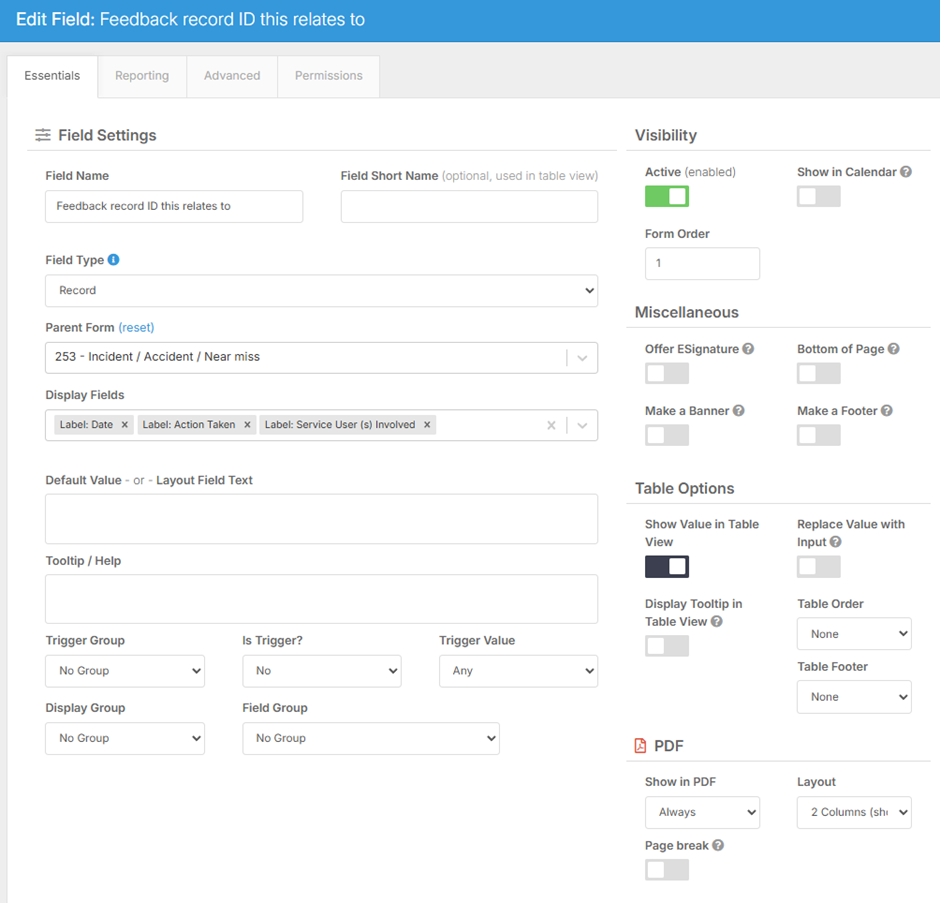940x903 pixels.
Task: Remove the 'Label: Date' tag
Action: tap(125, 425)
